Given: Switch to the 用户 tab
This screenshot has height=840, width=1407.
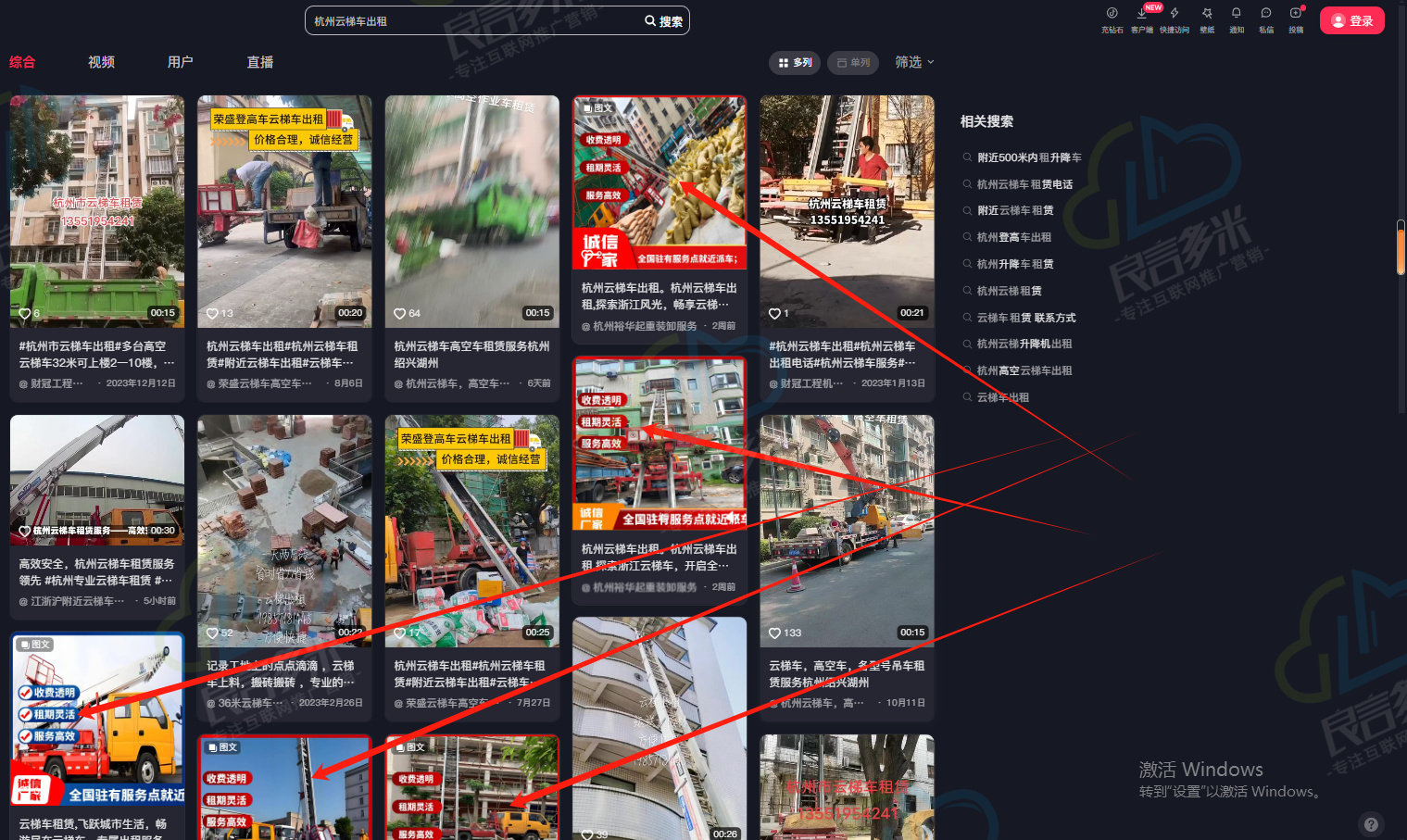Looking at the screenshot, I should 181,62.
